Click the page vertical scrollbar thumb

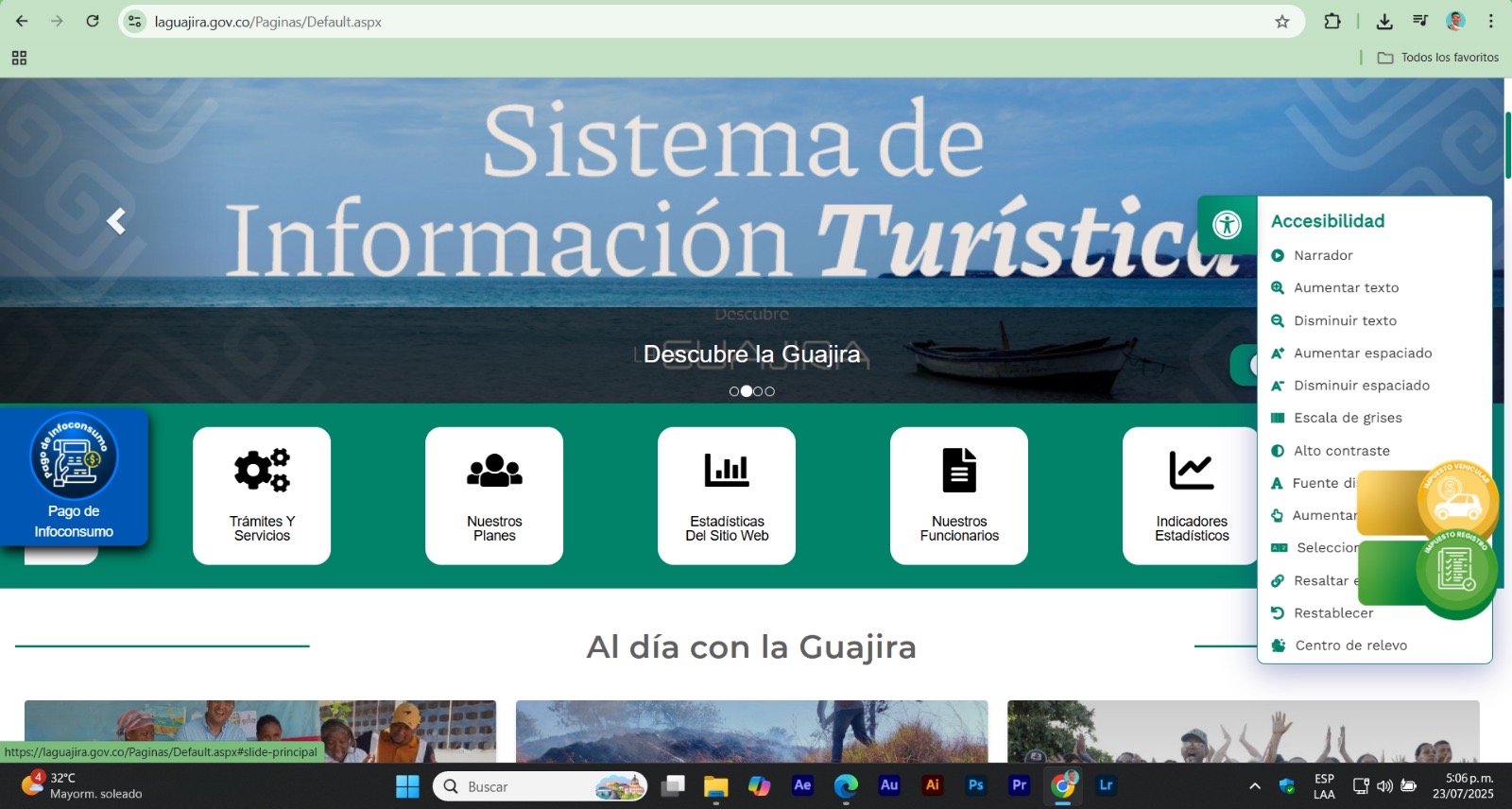(1507, 145)
